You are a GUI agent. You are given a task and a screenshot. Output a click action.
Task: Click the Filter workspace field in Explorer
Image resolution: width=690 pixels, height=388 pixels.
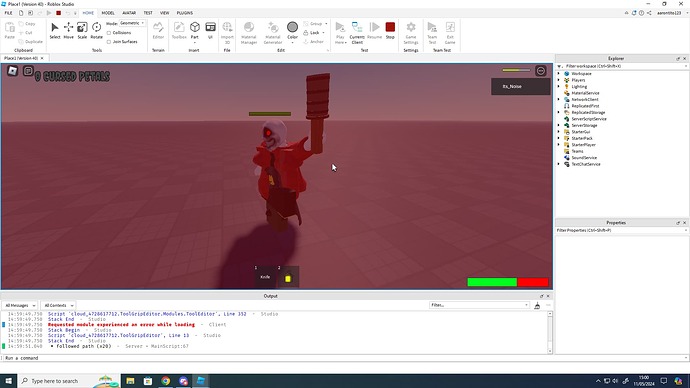click(623, 66)
